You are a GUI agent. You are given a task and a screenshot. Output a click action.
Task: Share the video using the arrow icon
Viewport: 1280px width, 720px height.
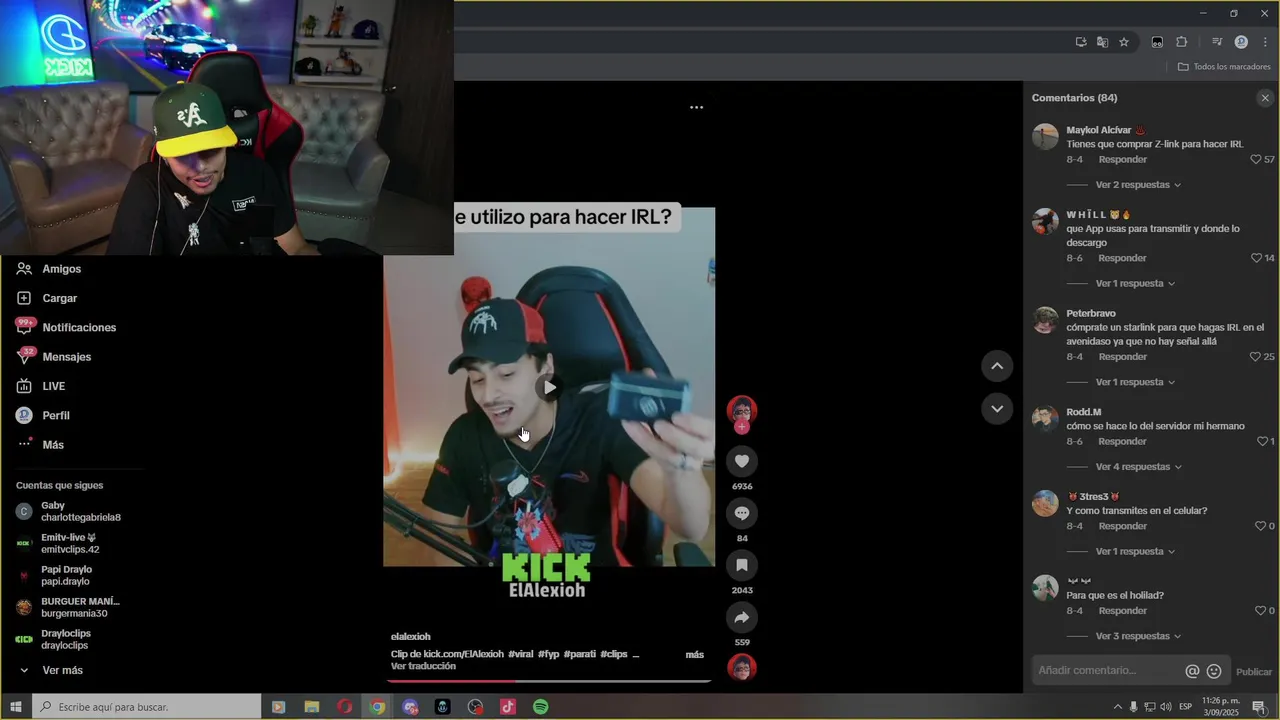pyautogui.click(x=742, y=617)
